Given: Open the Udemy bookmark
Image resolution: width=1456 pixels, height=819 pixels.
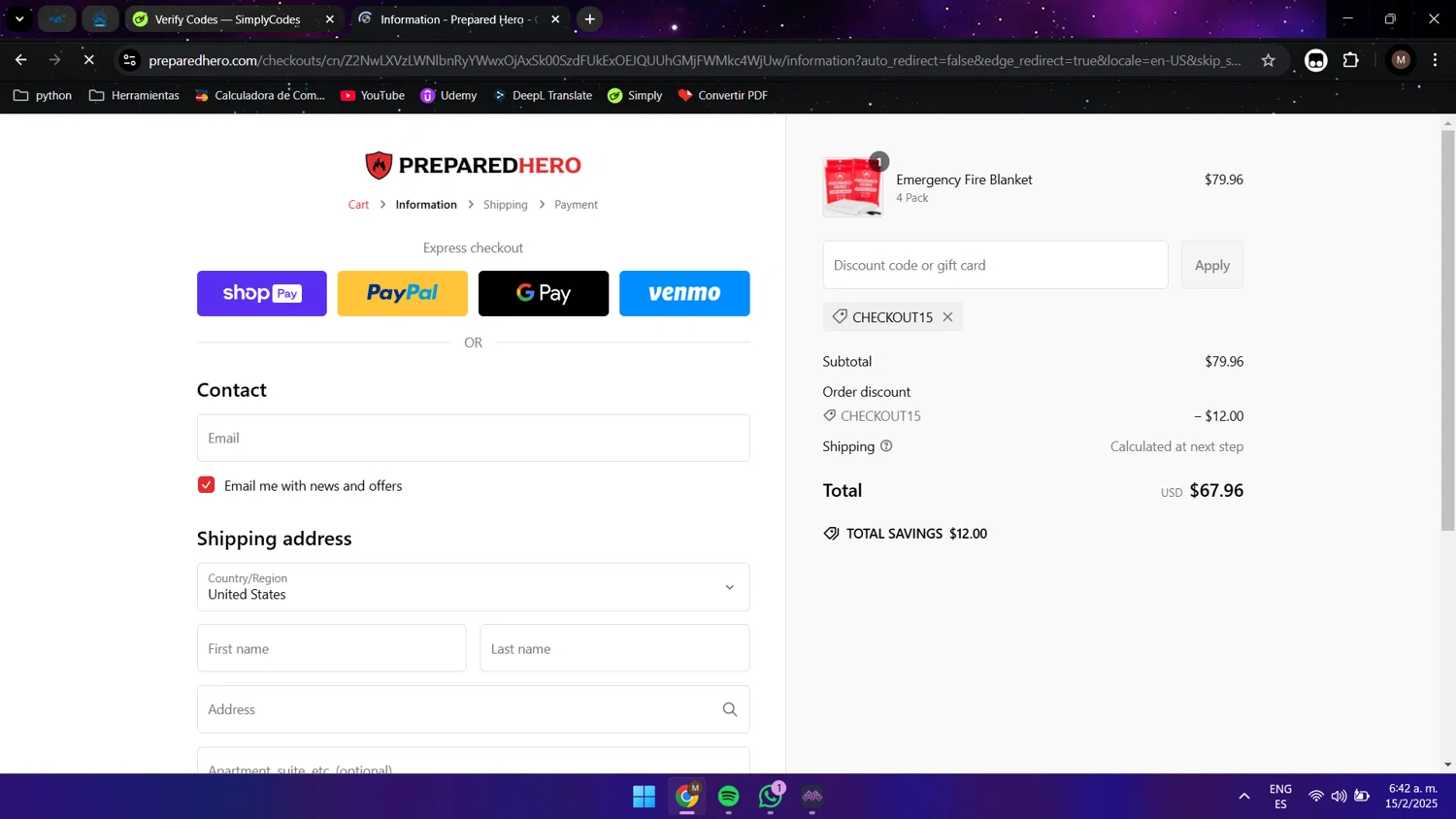Looking at the screenshot, I should 448,95.
